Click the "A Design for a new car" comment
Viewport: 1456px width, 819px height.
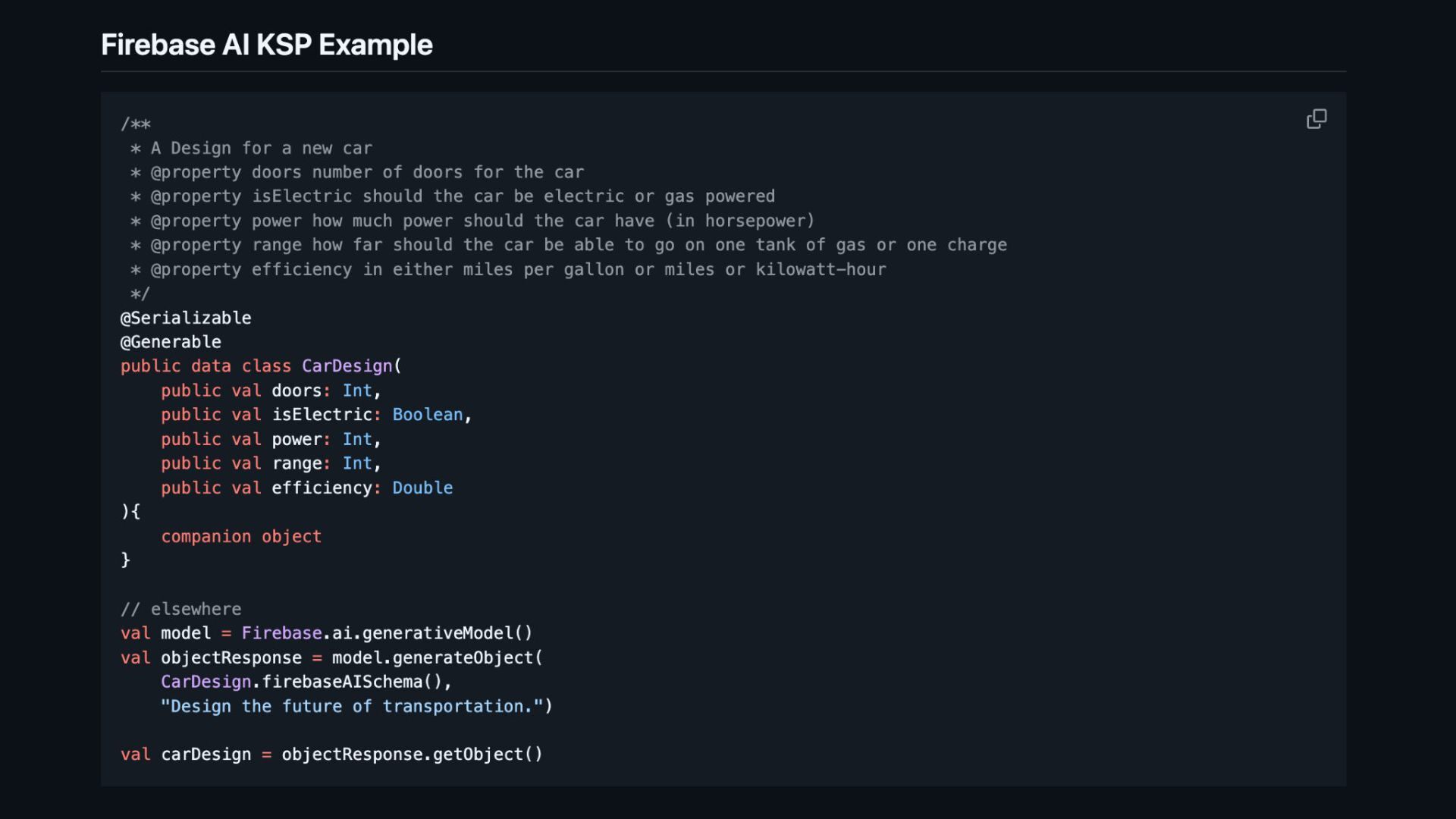tap(261, 148)
